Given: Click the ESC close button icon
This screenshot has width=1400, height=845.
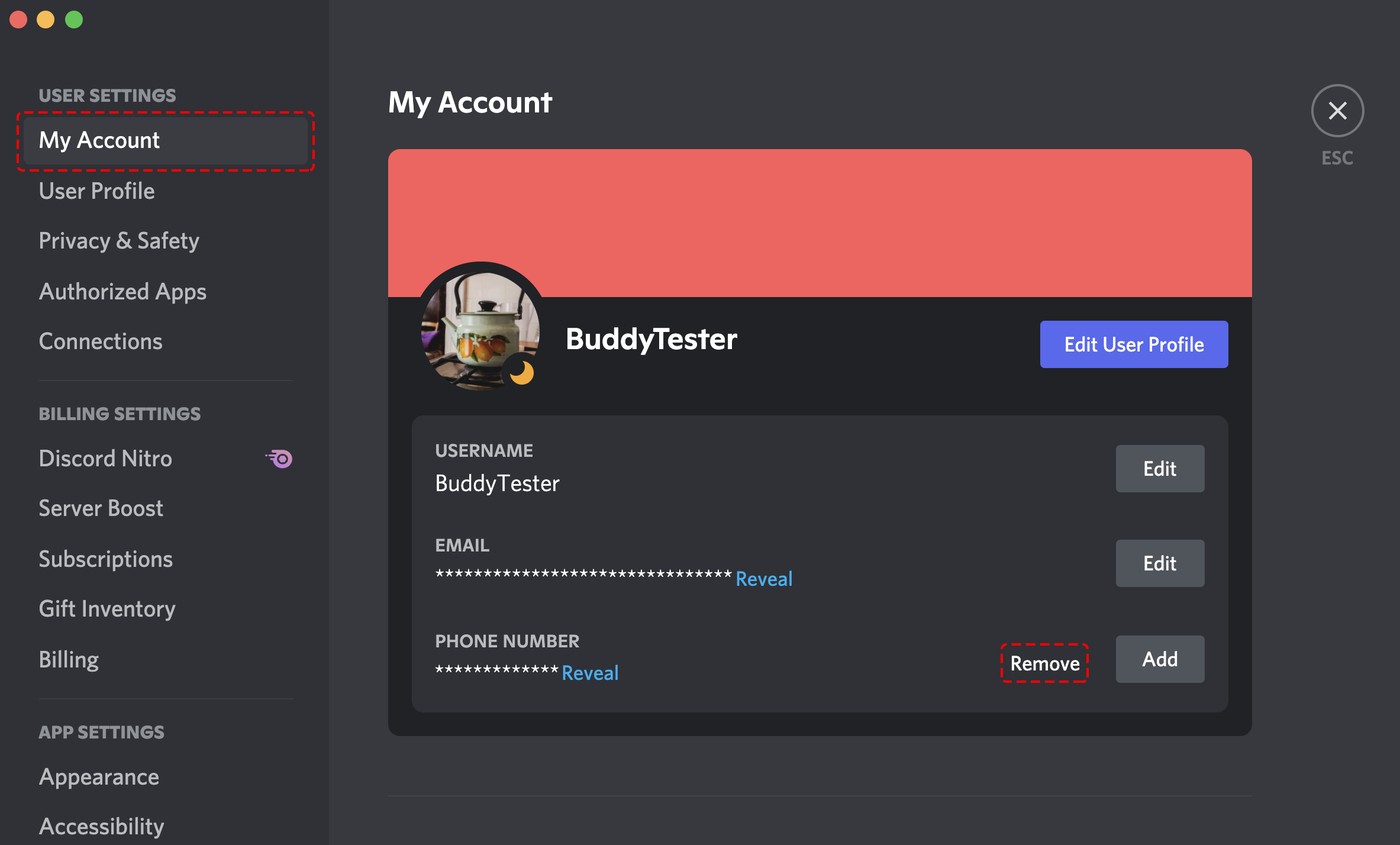Looking at the screenshot, I should coord(1338,112).
